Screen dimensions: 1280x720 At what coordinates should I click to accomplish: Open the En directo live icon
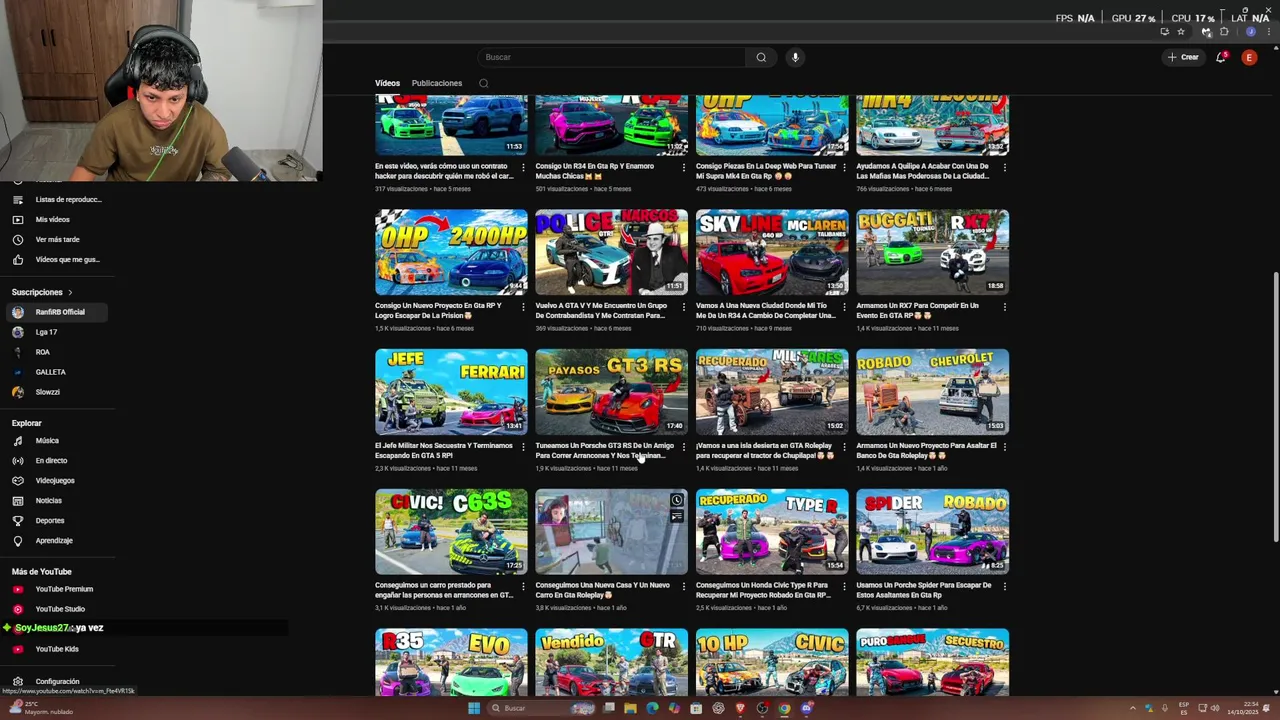click(x=17, y=461)
